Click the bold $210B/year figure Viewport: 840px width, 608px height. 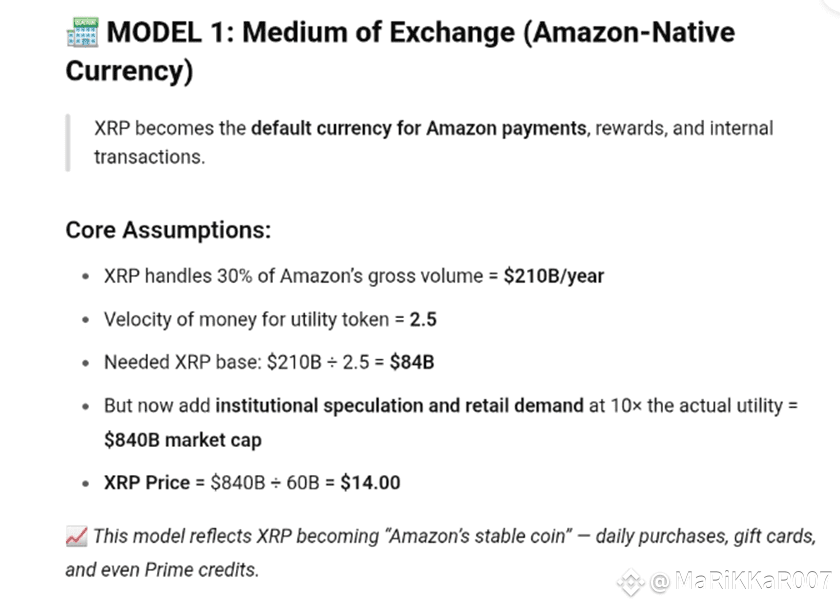553,276
